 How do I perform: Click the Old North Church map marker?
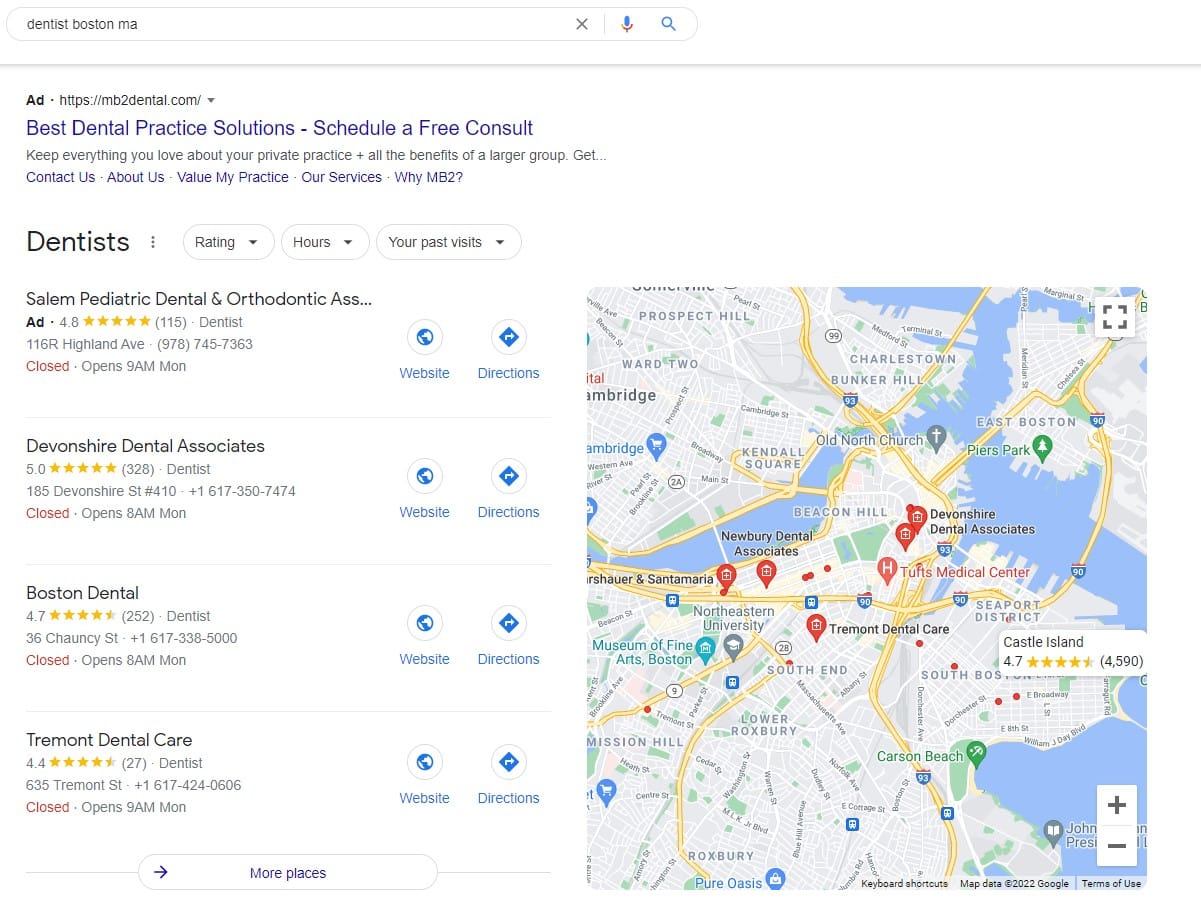[x=936, y=437]
